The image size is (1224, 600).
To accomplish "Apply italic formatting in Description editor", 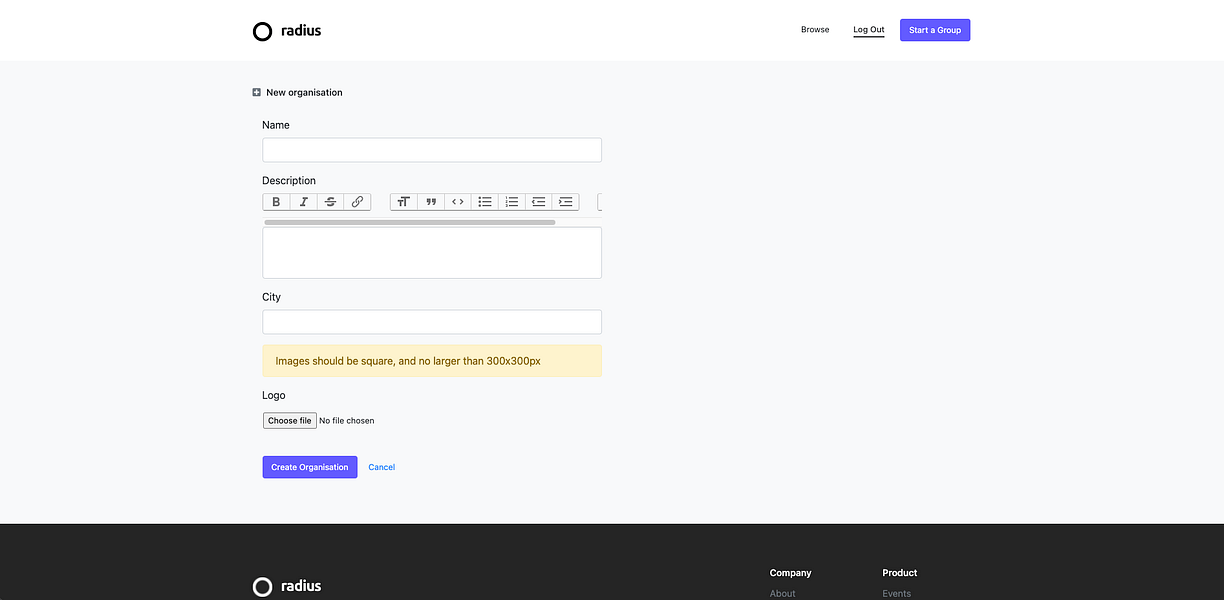I will [304, 202].
